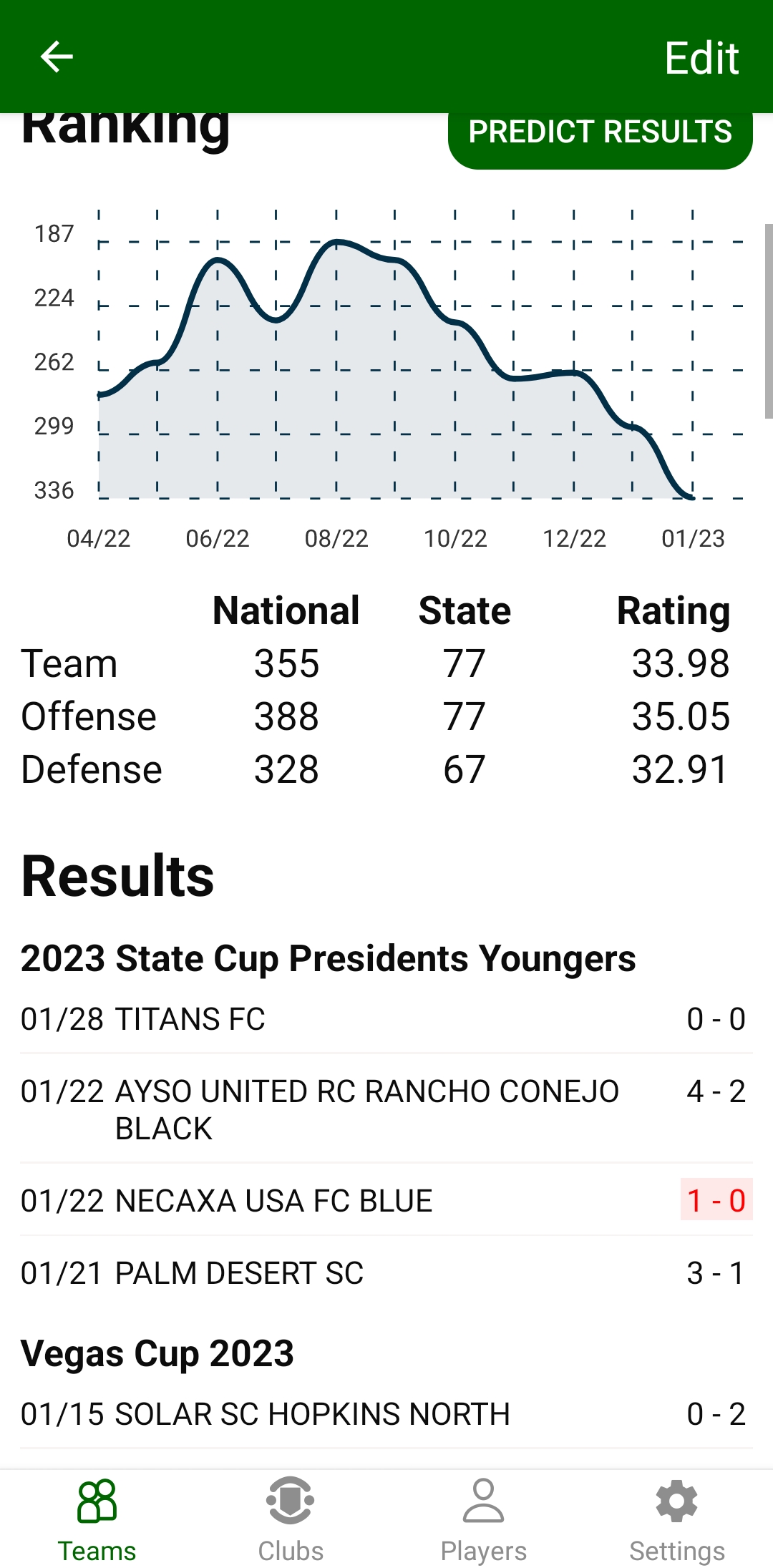Tap the Team rating value 33.98
The width and height of the screenshot is (773, 1568).
(x=680, y=663)
